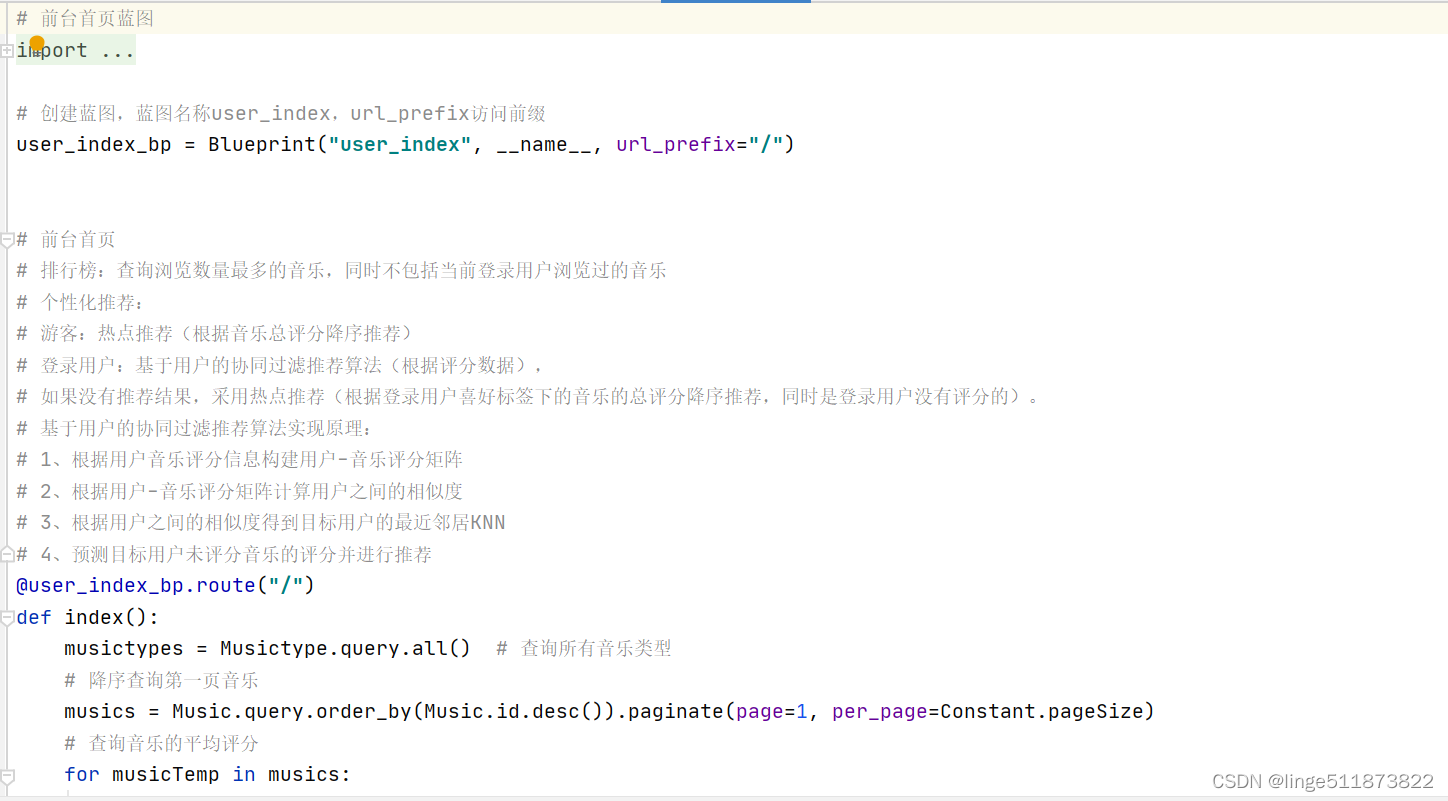Click Musictype.query.all() call
The image size is (1448, 801).
tap(345, 648)
